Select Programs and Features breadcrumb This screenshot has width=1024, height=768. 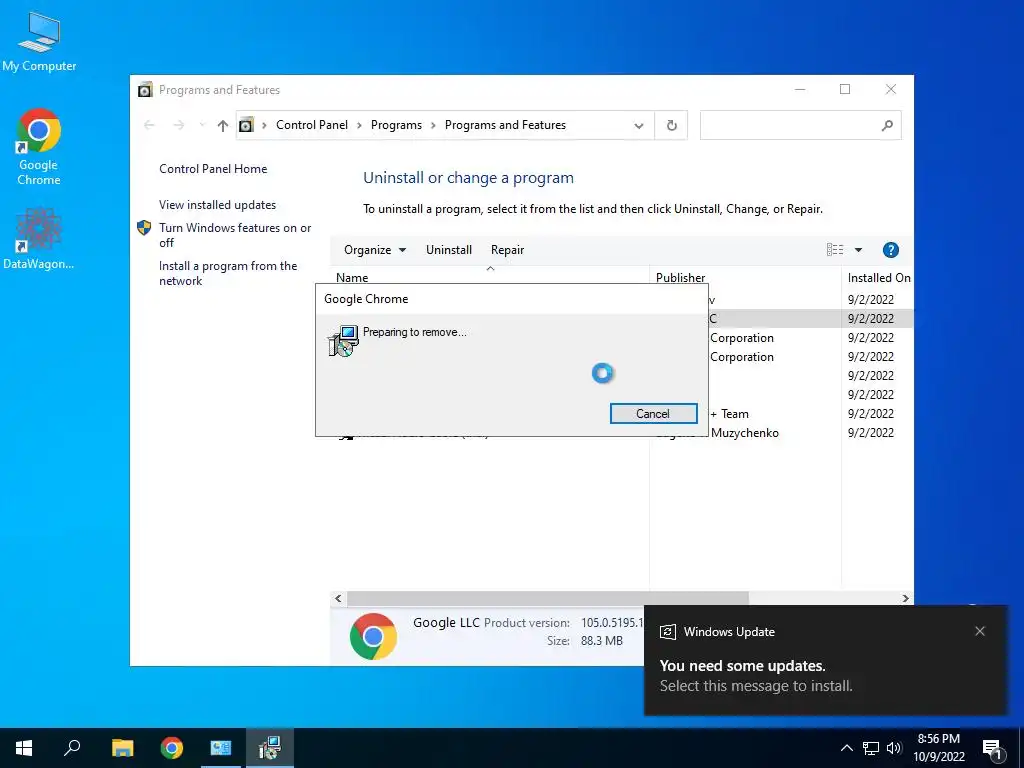click(505, 125)
